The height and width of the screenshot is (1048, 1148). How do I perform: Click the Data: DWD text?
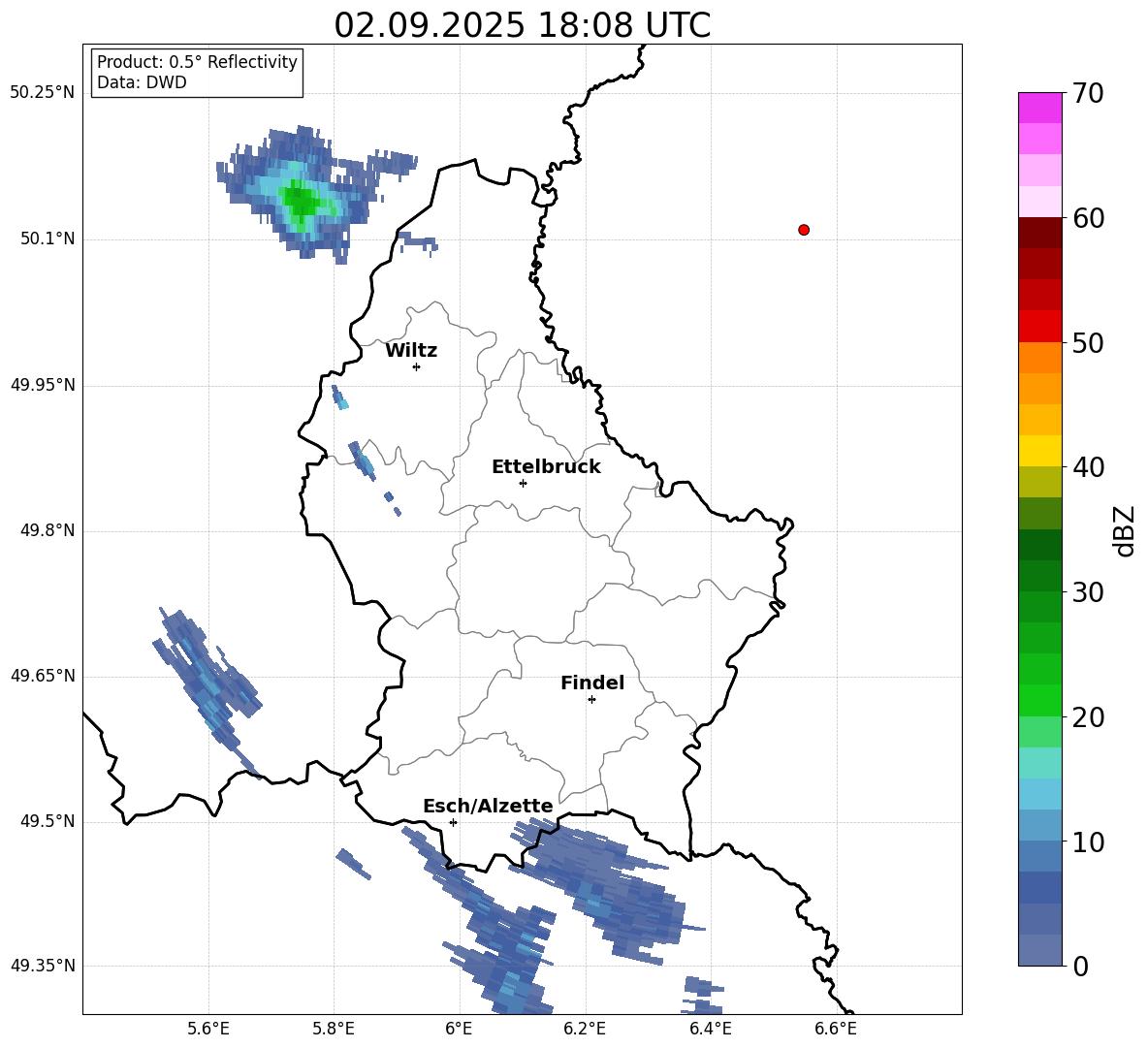tap(142, 82)
